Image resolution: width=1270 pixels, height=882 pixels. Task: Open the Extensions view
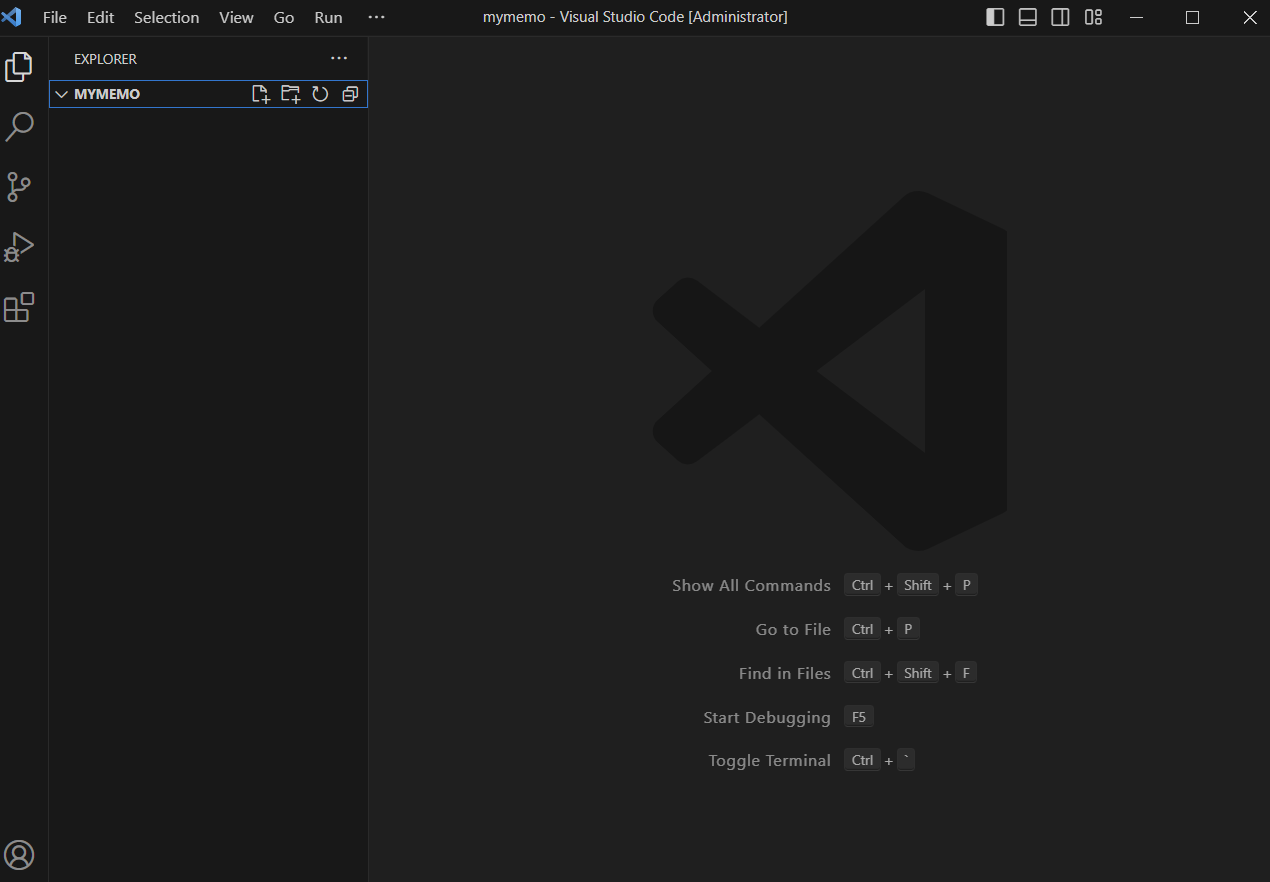[x=19, y=307]
